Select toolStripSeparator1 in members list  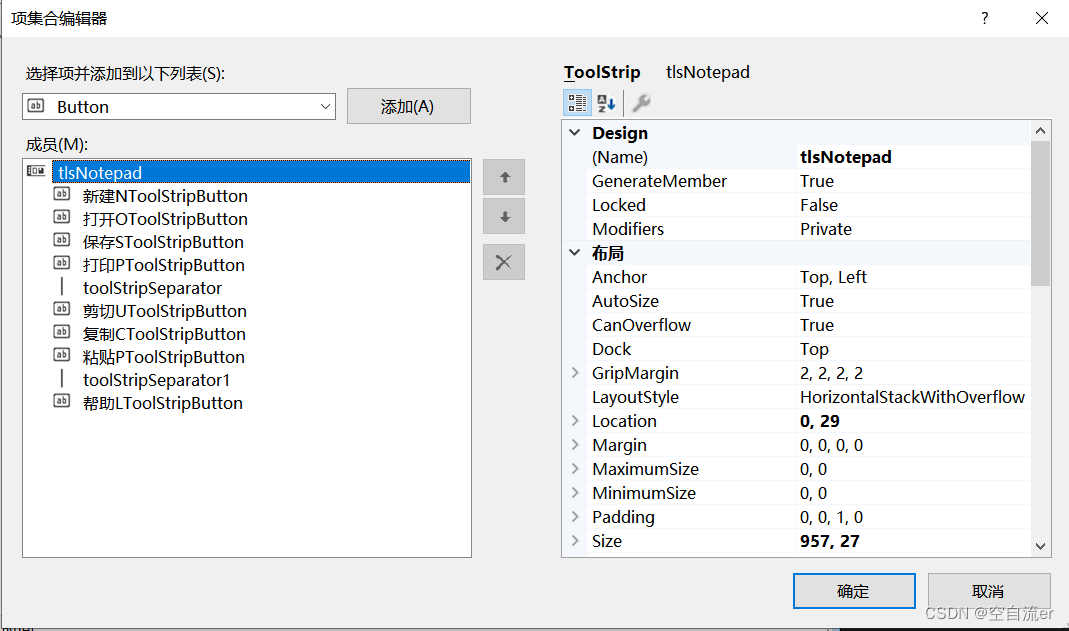click(x=156, y=380)
